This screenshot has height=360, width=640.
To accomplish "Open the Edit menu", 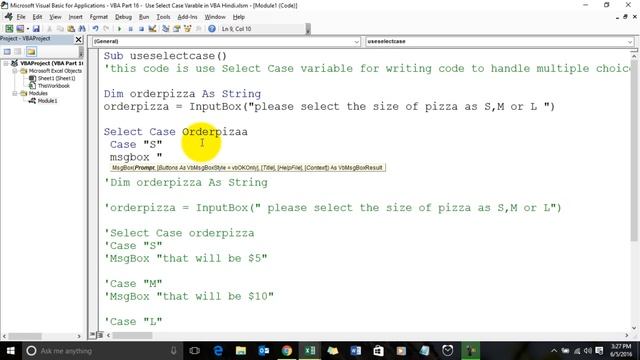I will tap(38, 17).
